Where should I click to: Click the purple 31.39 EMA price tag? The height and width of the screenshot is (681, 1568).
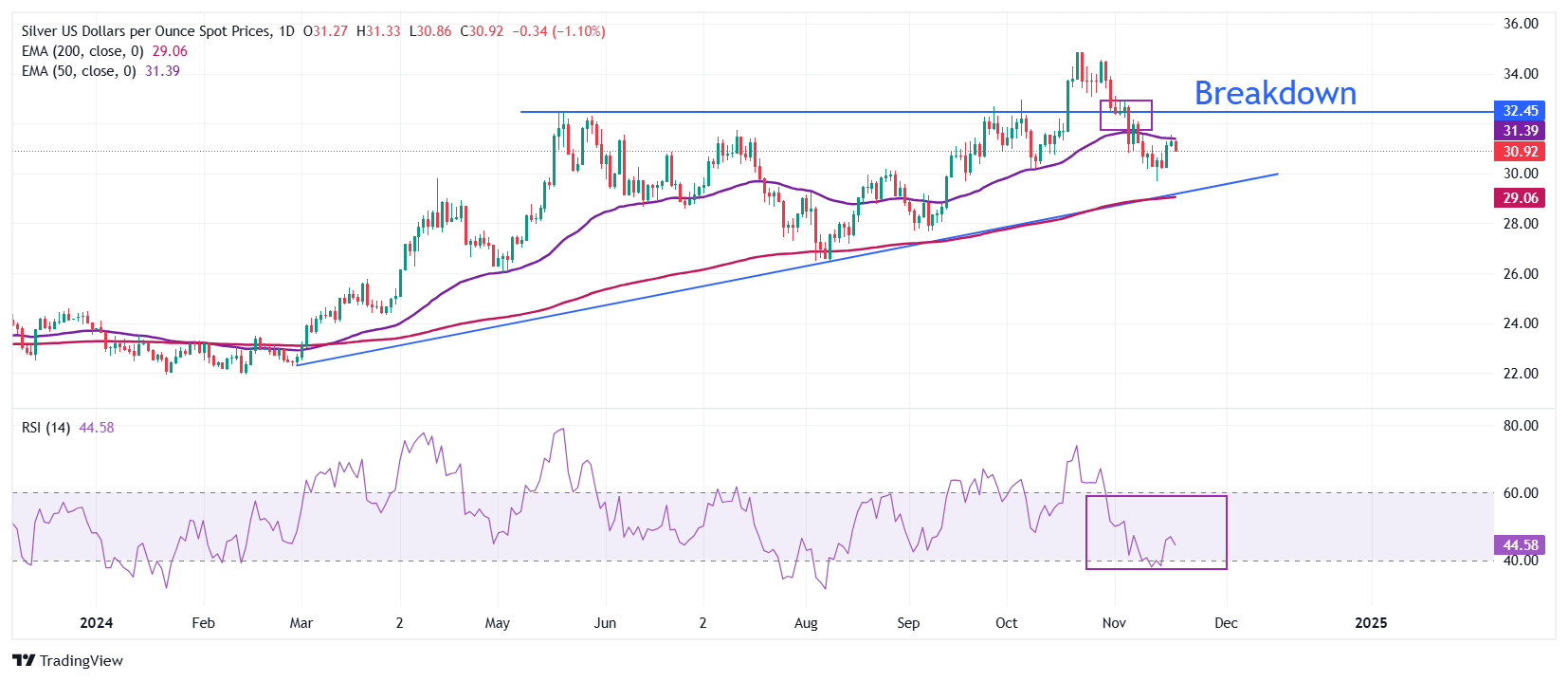coord(1519,131)
